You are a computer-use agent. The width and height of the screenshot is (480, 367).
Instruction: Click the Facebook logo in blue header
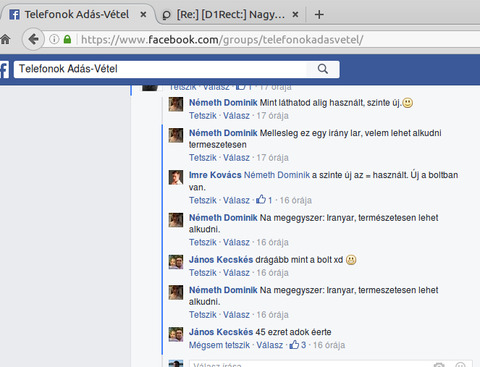click(4, 69)
